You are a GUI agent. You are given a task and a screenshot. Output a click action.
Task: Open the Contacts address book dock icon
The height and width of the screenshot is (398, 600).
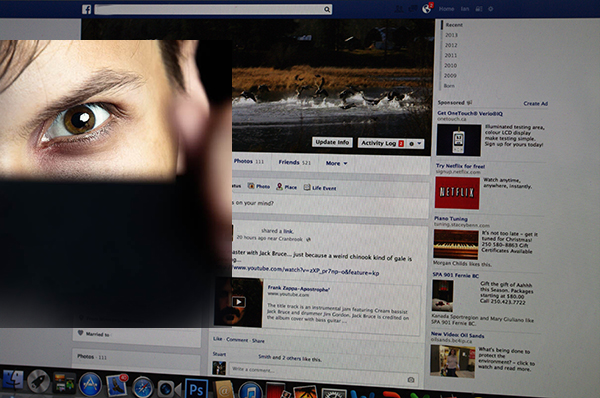pos(223,390)
